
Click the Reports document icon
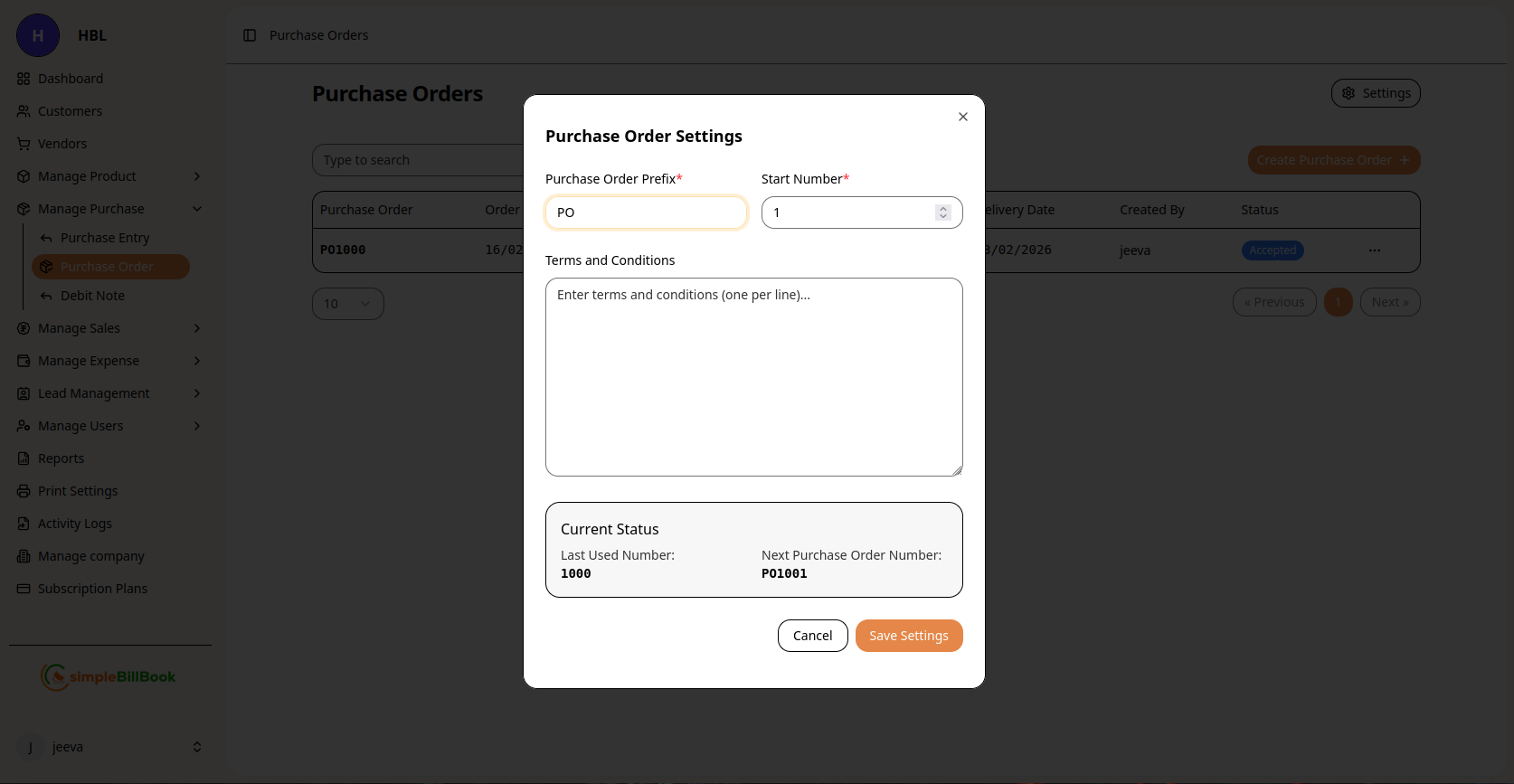[24, 458]
